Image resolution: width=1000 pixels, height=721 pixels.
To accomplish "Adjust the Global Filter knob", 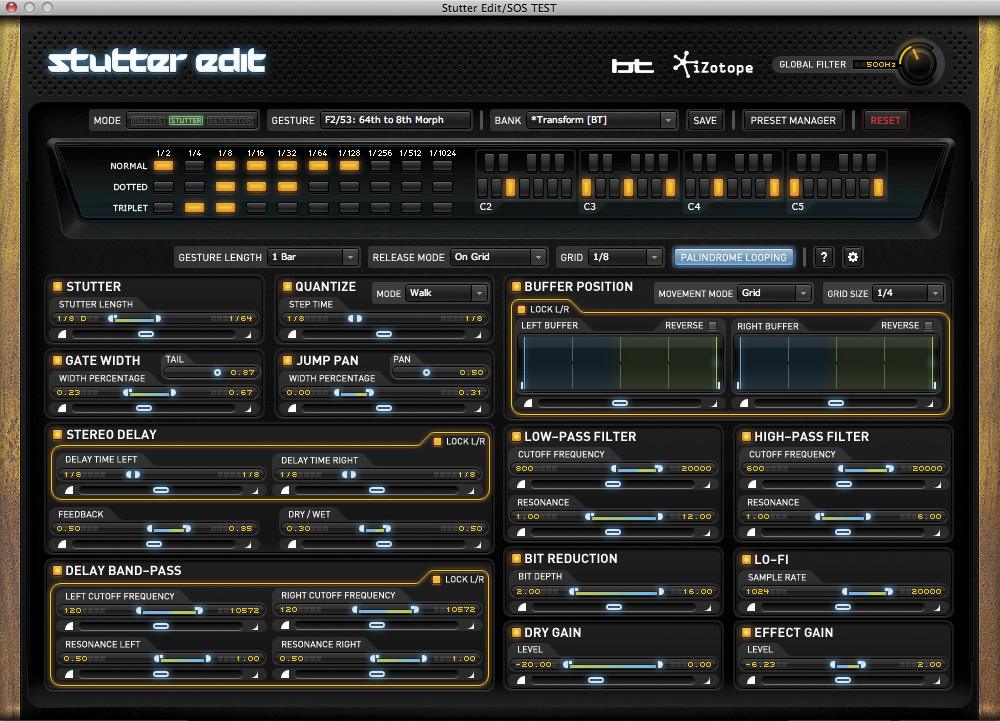I will (x=916, y=64).
